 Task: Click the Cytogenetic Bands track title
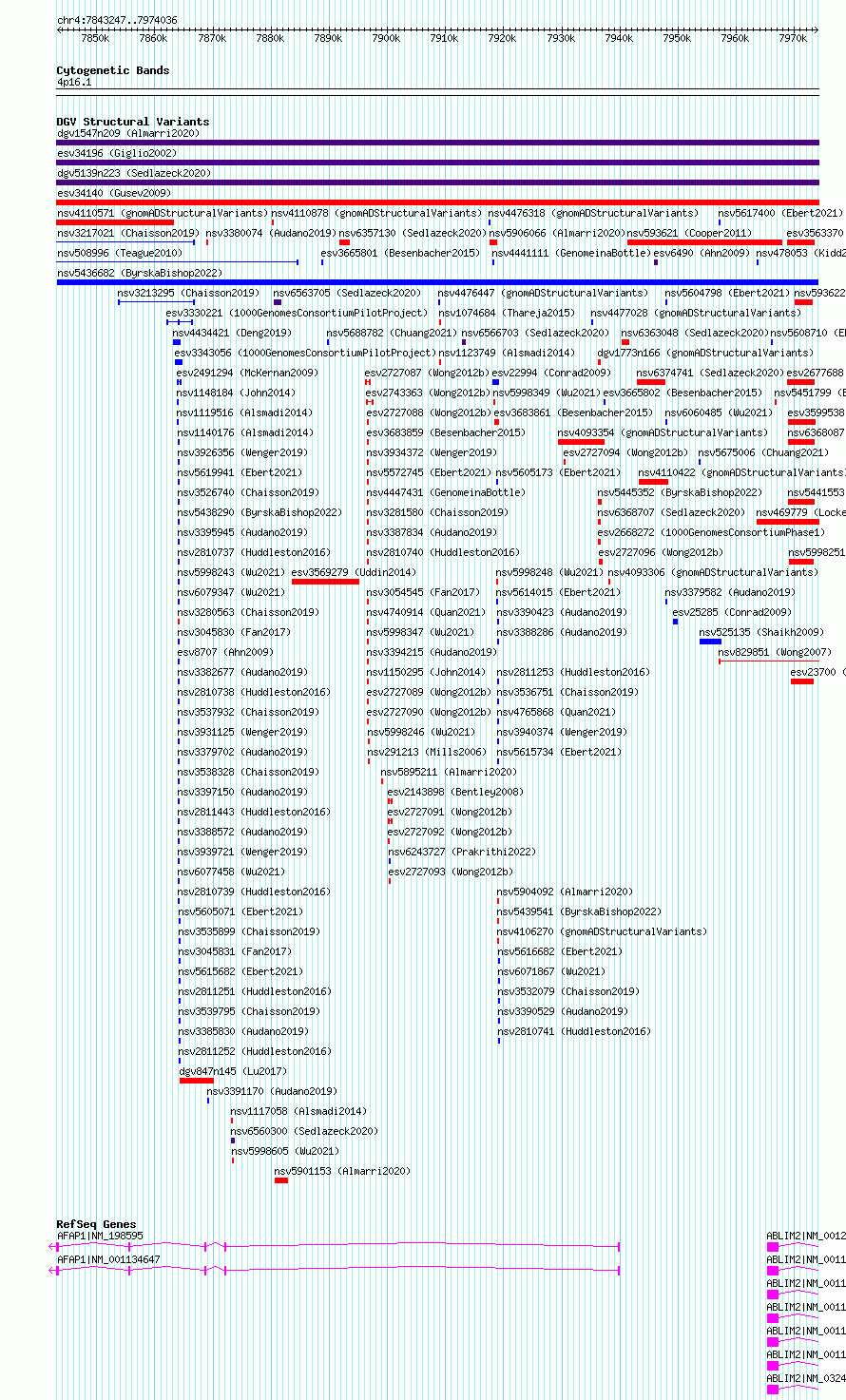(x=113, y=70)
